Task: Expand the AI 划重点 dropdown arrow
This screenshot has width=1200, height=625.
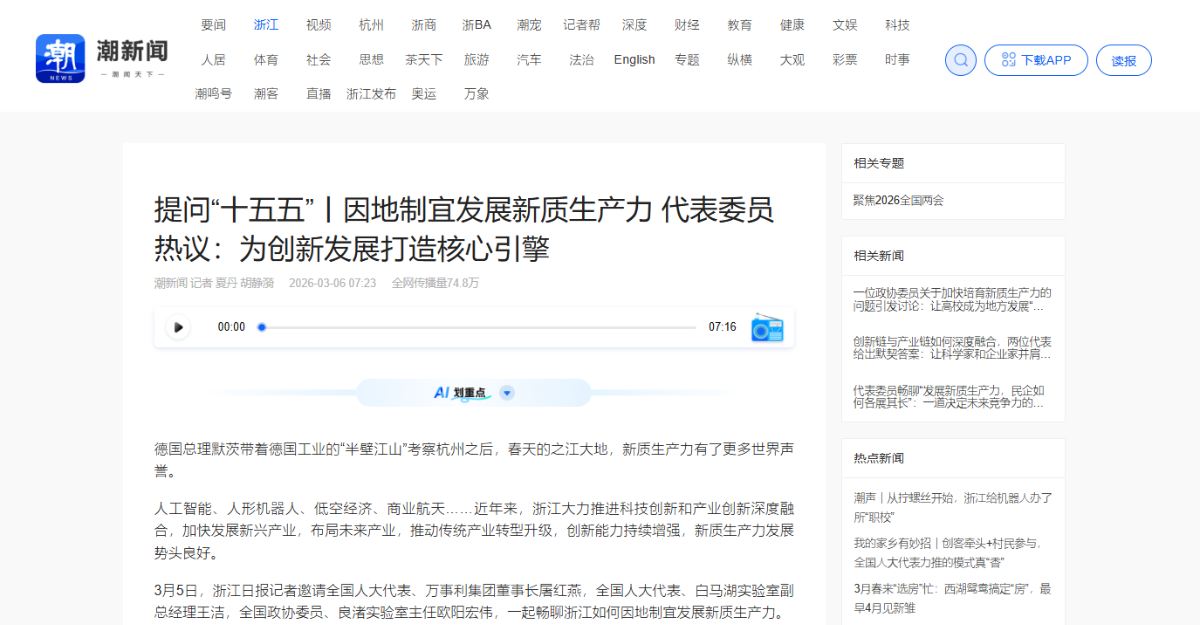Action: click(507, 393)
